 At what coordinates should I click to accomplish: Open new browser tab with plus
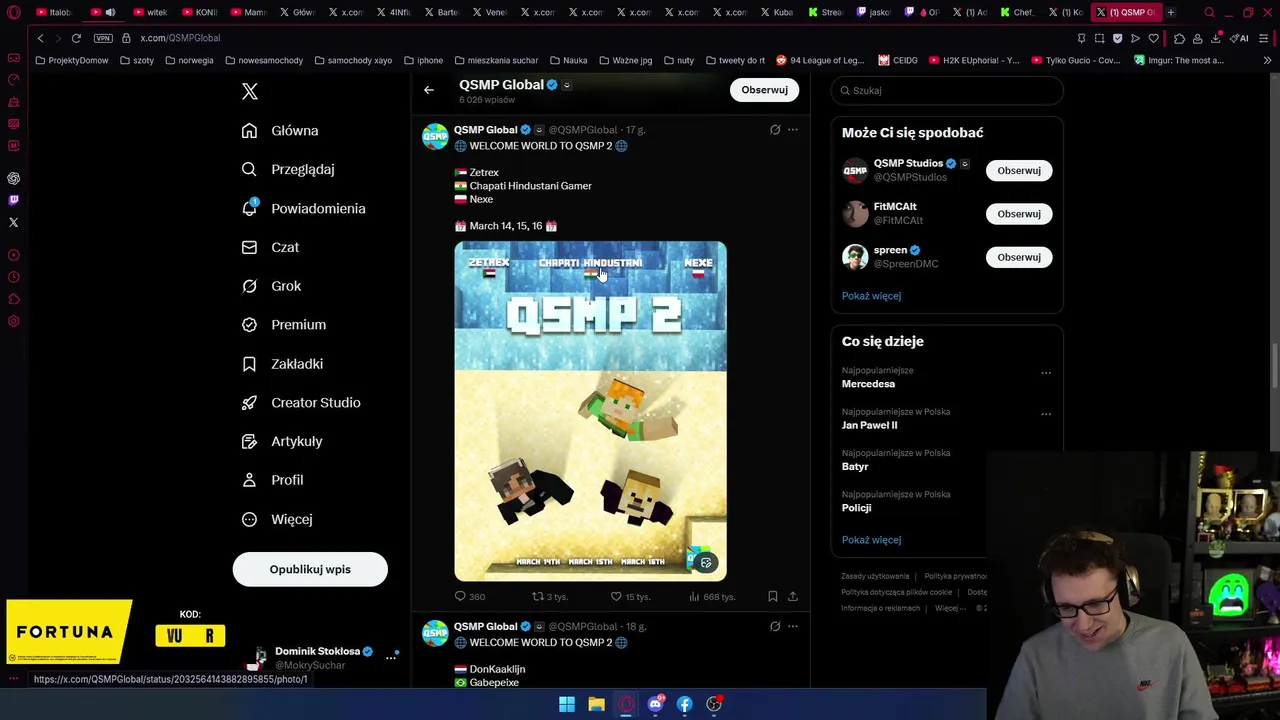tap(1171, 12)
